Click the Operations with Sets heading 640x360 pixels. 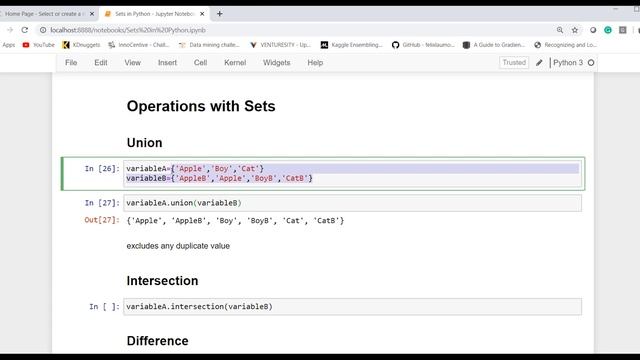coord(201,106)
